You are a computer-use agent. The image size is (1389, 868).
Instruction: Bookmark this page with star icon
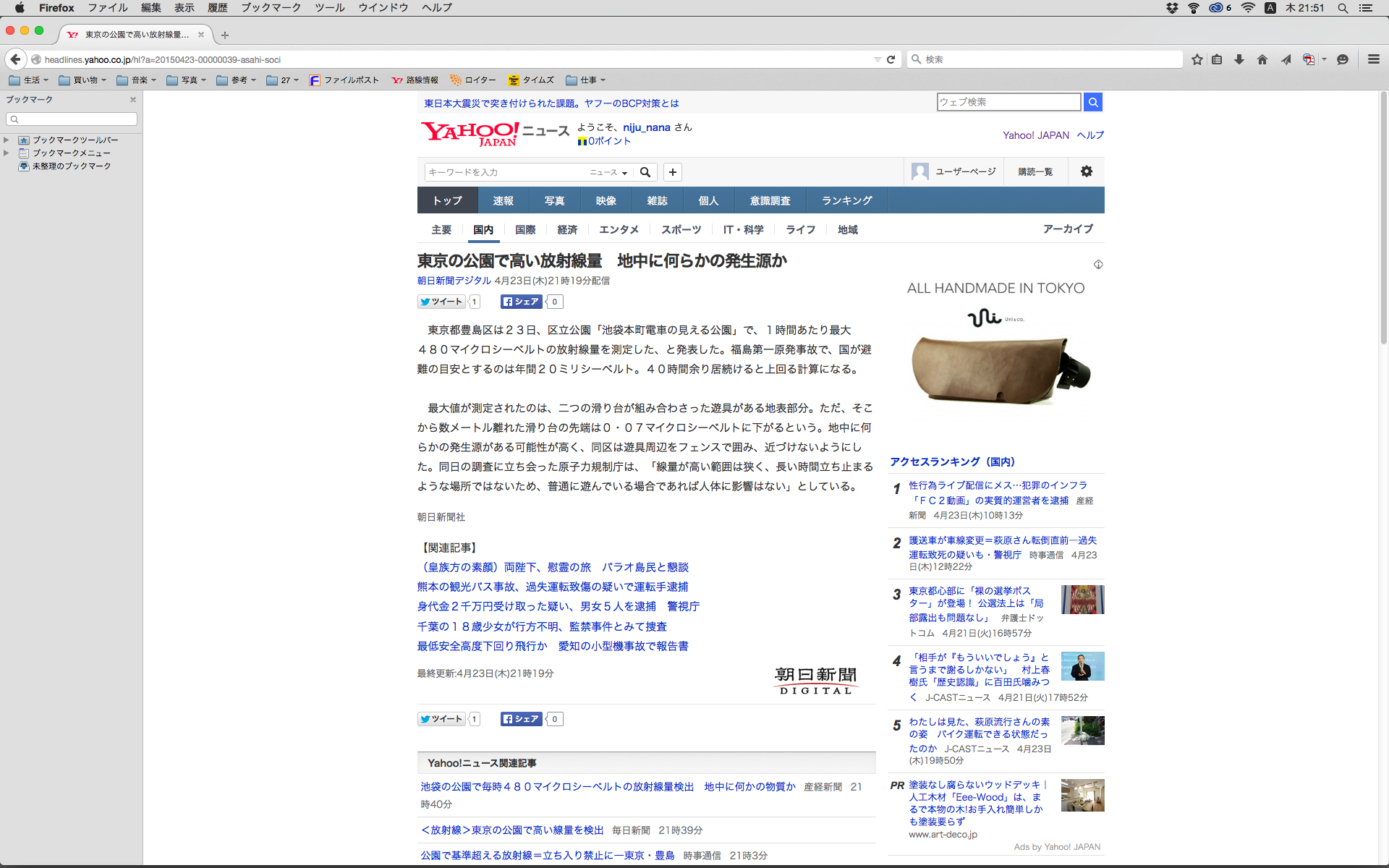point(1197,59)
